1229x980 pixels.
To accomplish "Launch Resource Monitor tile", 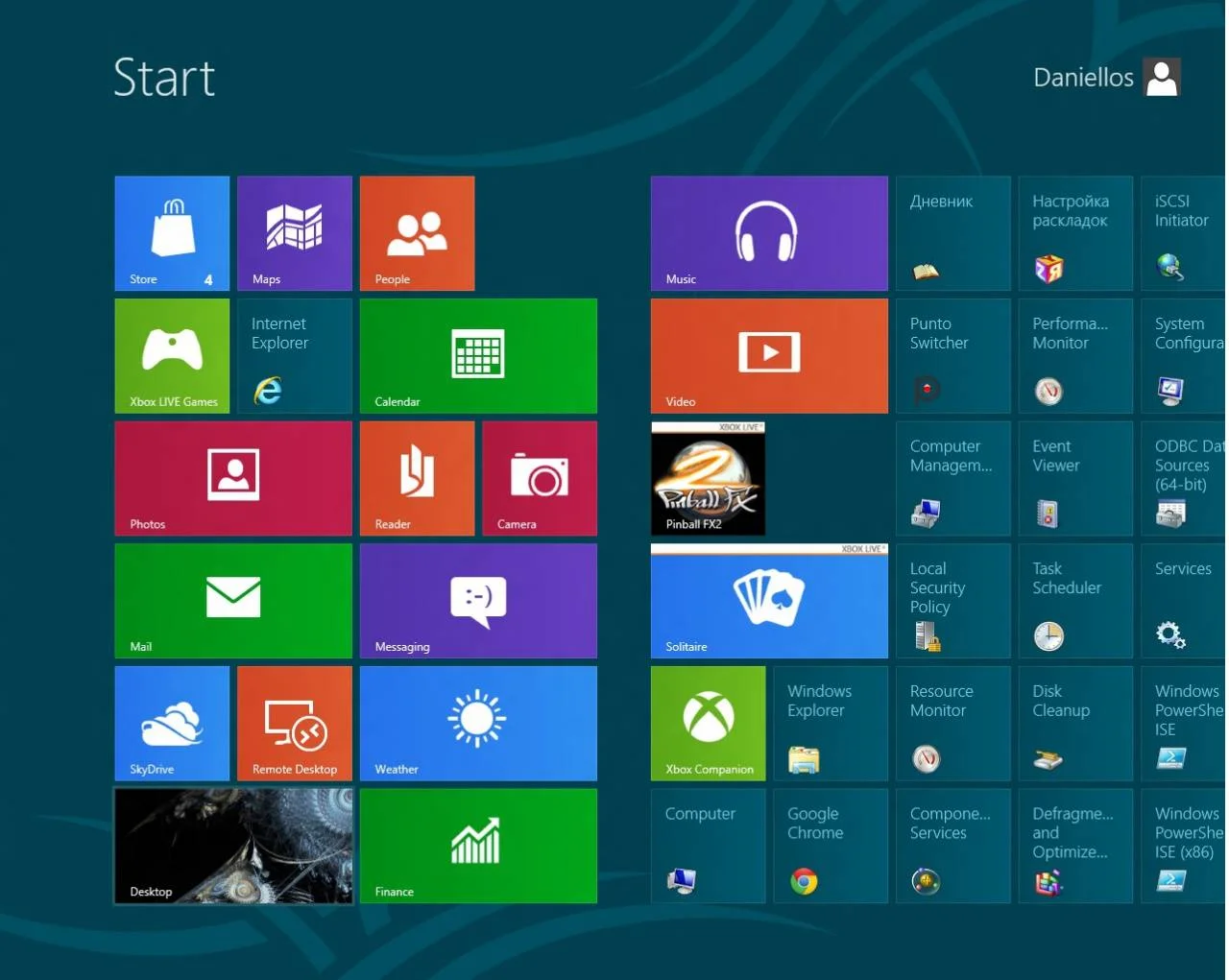I will point(952,724).
